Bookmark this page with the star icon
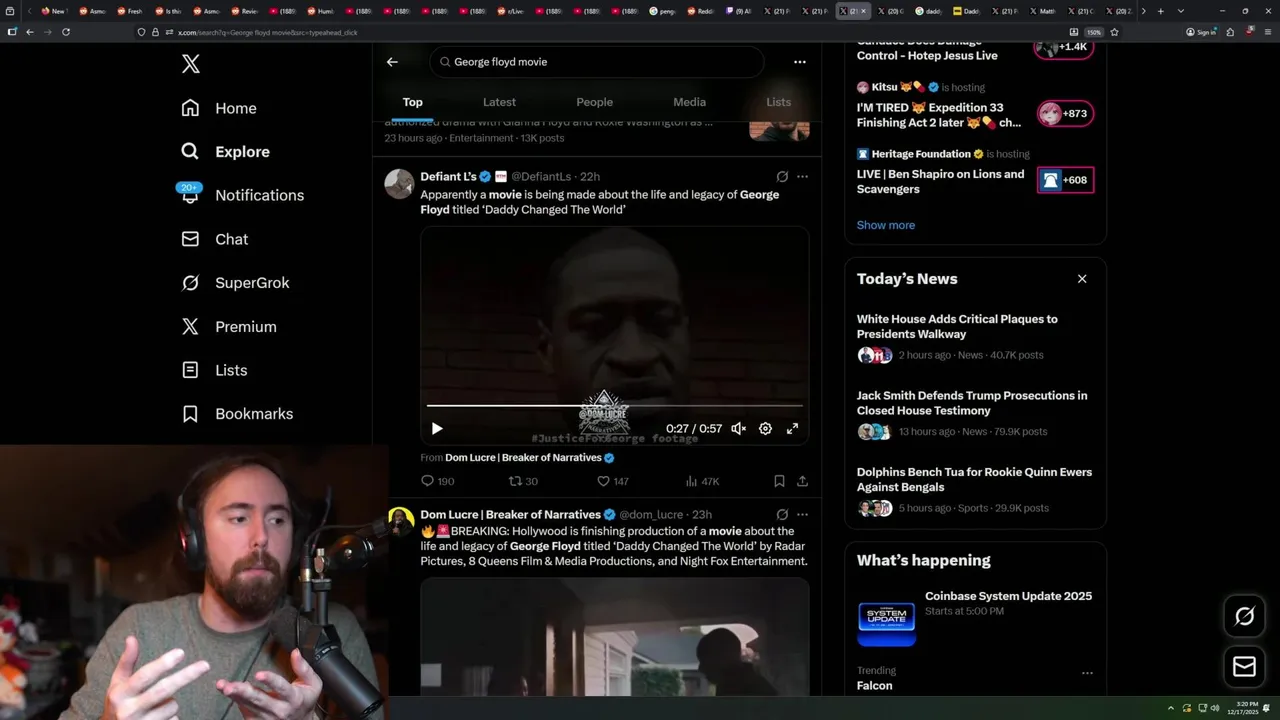This screenshot has height=720, width=1280. (1114, 32)
